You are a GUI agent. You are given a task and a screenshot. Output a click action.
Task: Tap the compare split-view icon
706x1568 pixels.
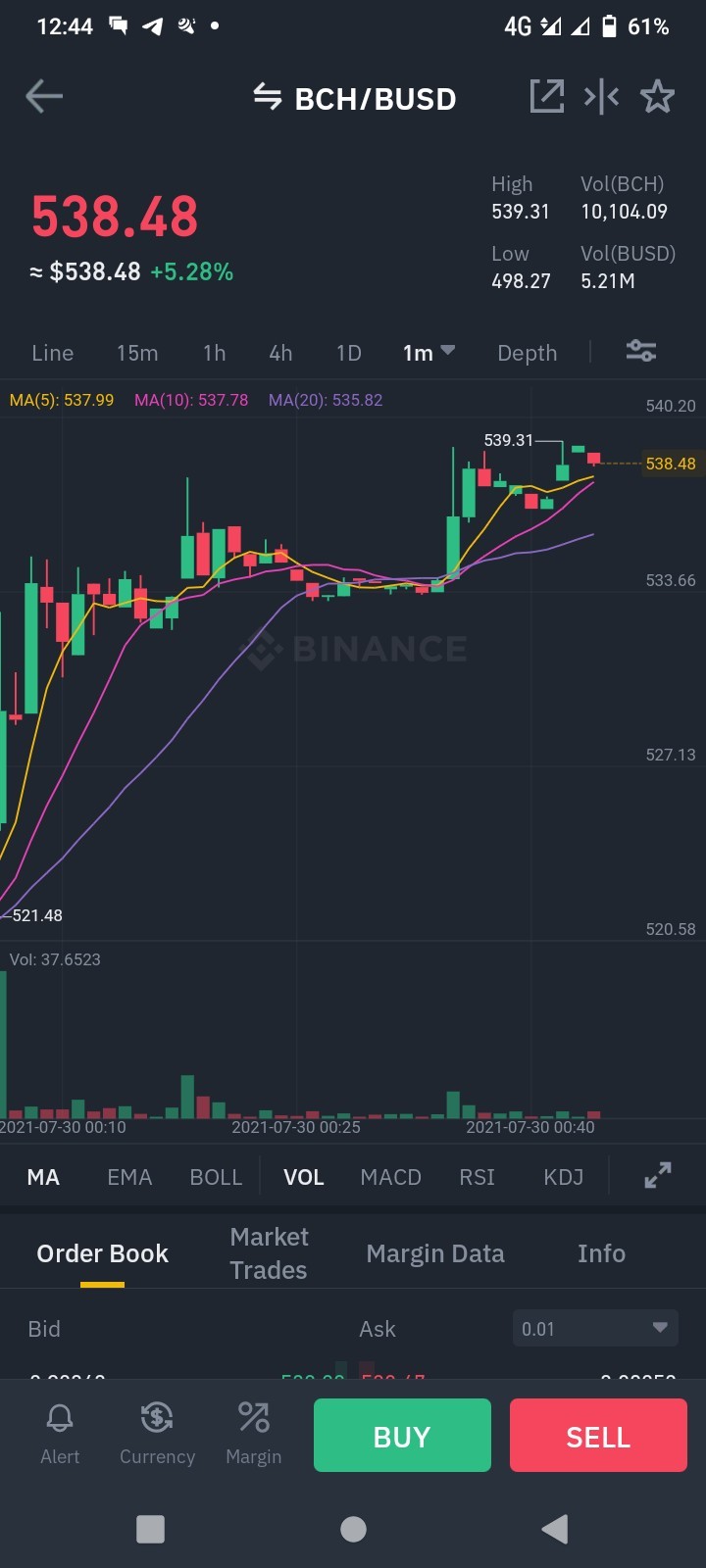click(x=601, y=96)
